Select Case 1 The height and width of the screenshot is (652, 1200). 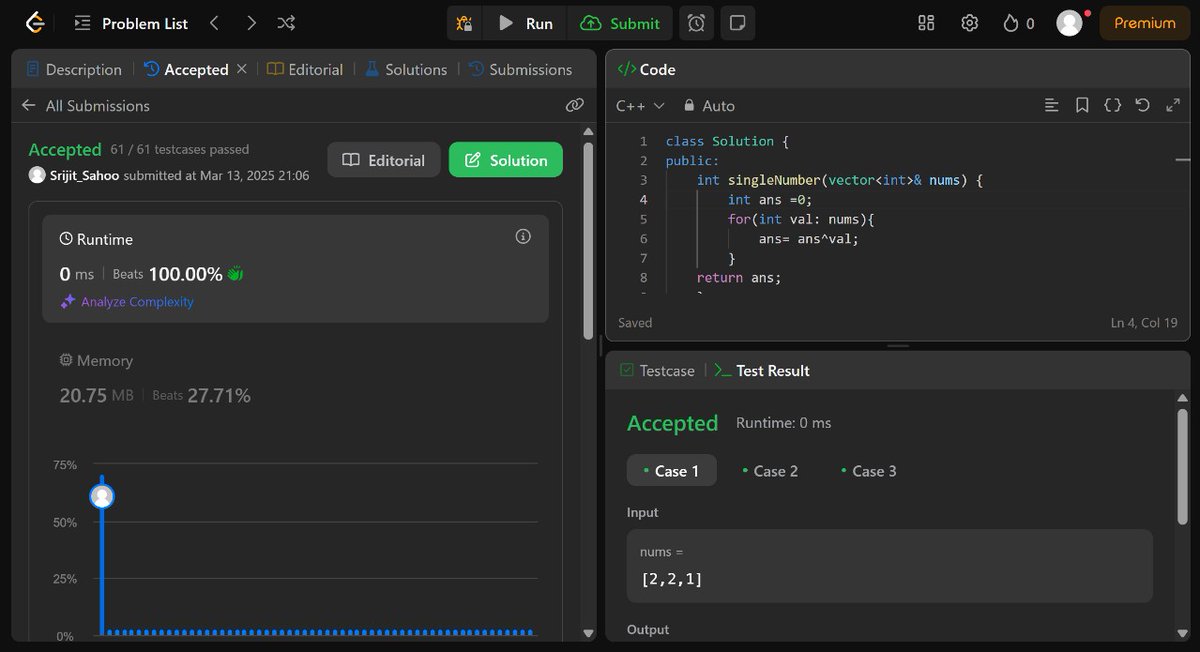[x=672, y=470]
